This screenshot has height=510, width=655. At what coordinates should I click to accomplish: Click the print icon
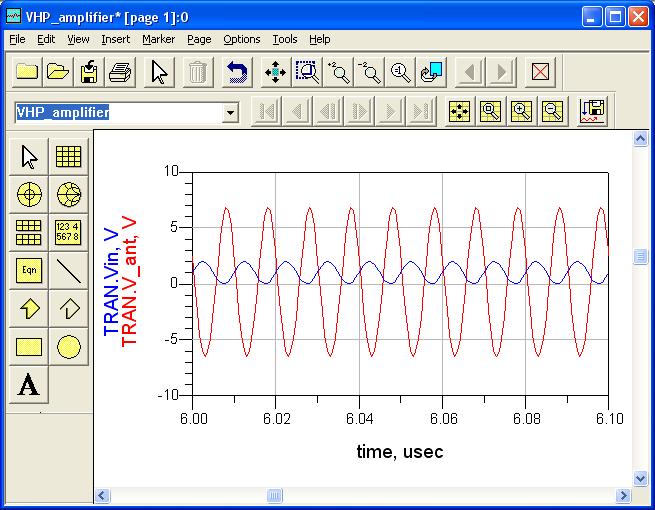click(120, 72)
